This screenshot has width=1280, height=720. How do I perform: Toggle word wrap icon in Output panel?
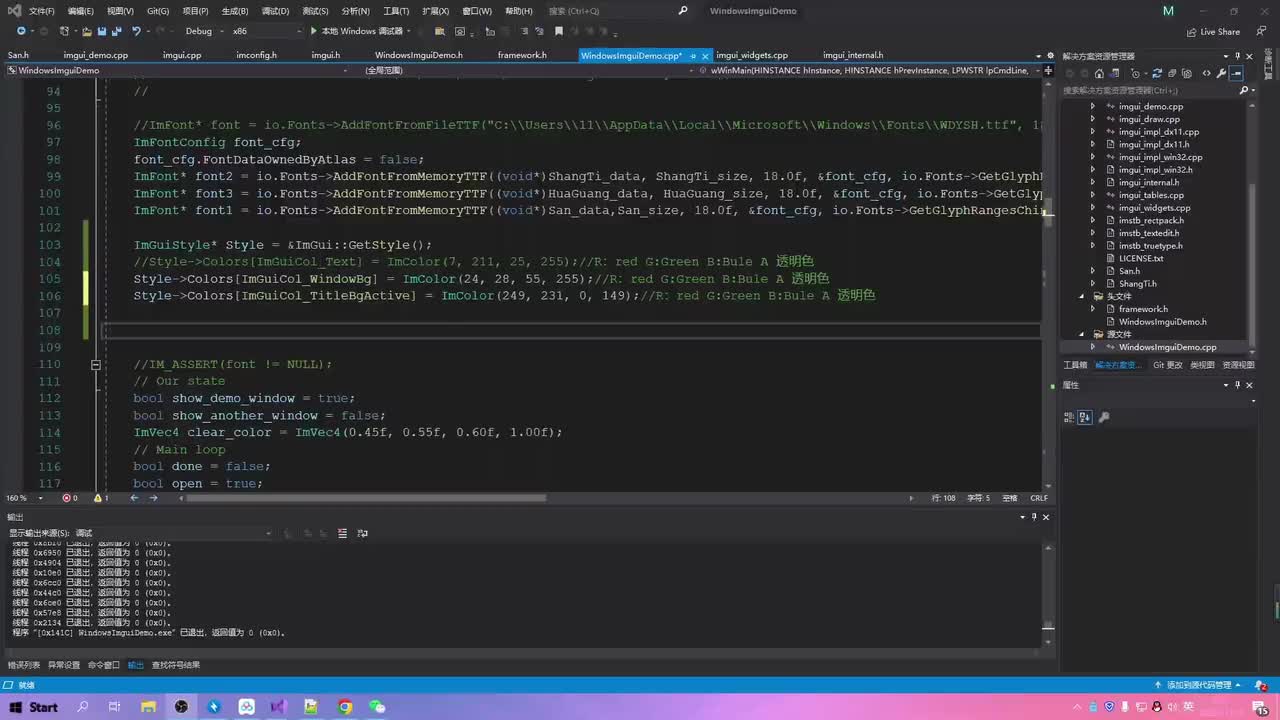[362, 533]
